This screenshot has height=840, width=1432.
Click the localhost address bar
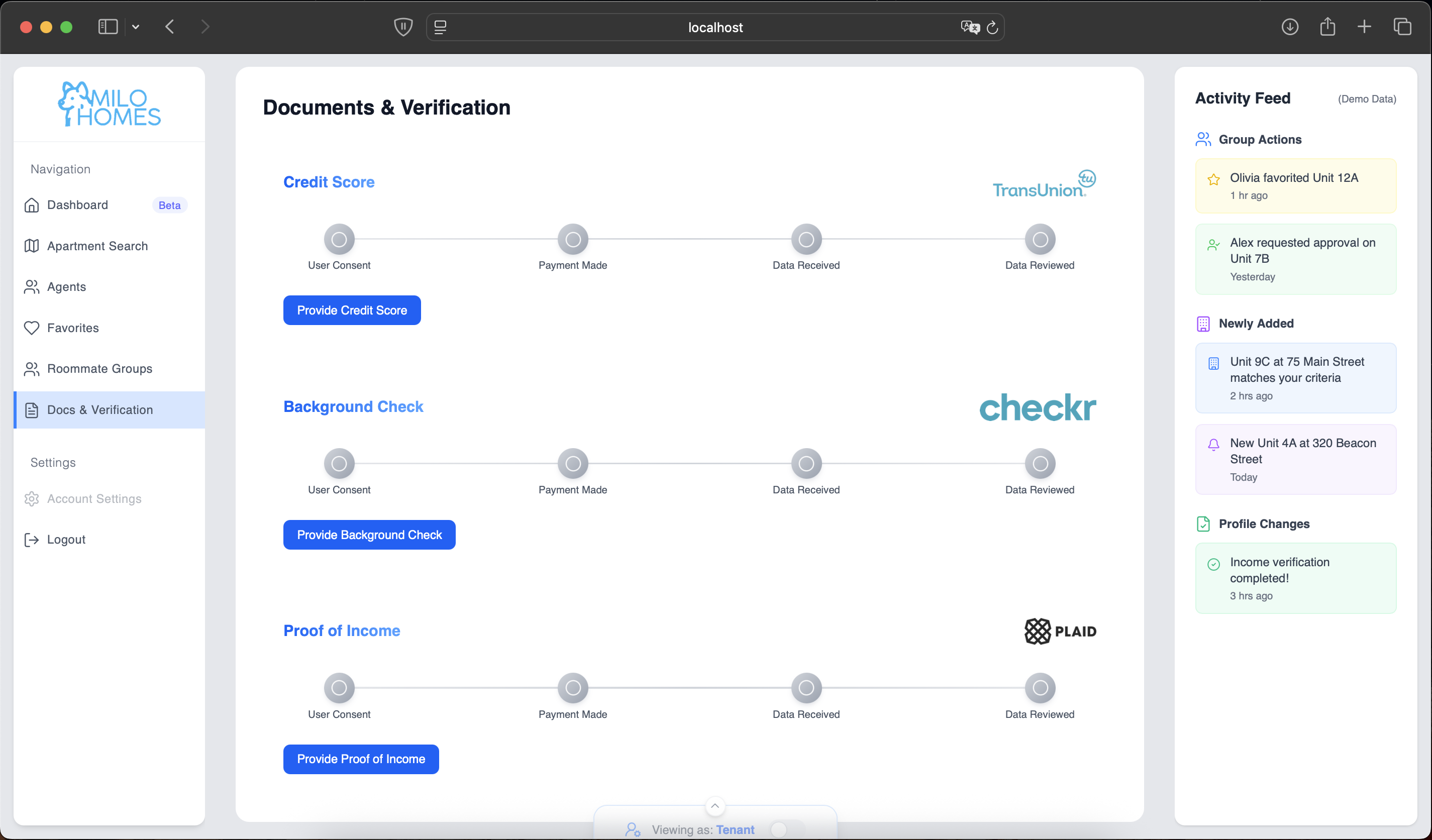[x=715, y=27]
